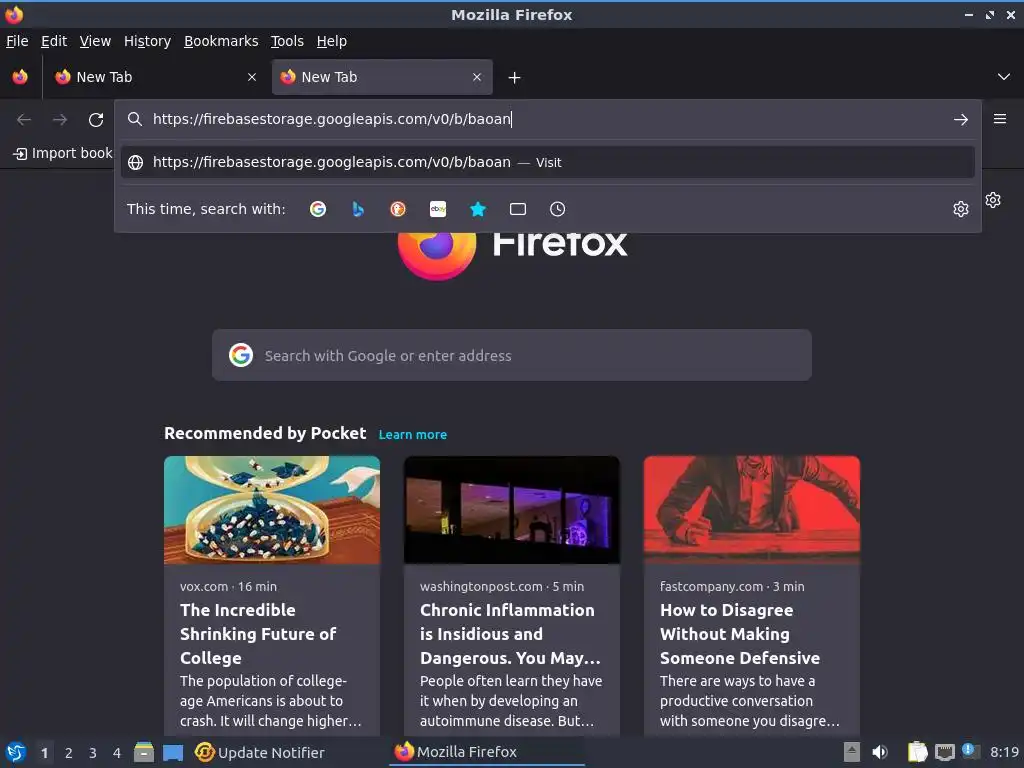Search this time with Bing icon
The height and width of the screenshot is (768, 1024).
pyautogui.click(x=358, y=209)
